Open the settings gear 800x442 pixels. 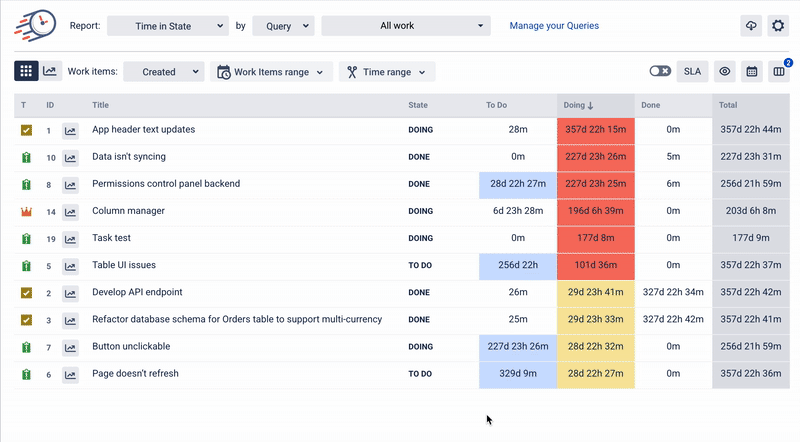point(777,26)
